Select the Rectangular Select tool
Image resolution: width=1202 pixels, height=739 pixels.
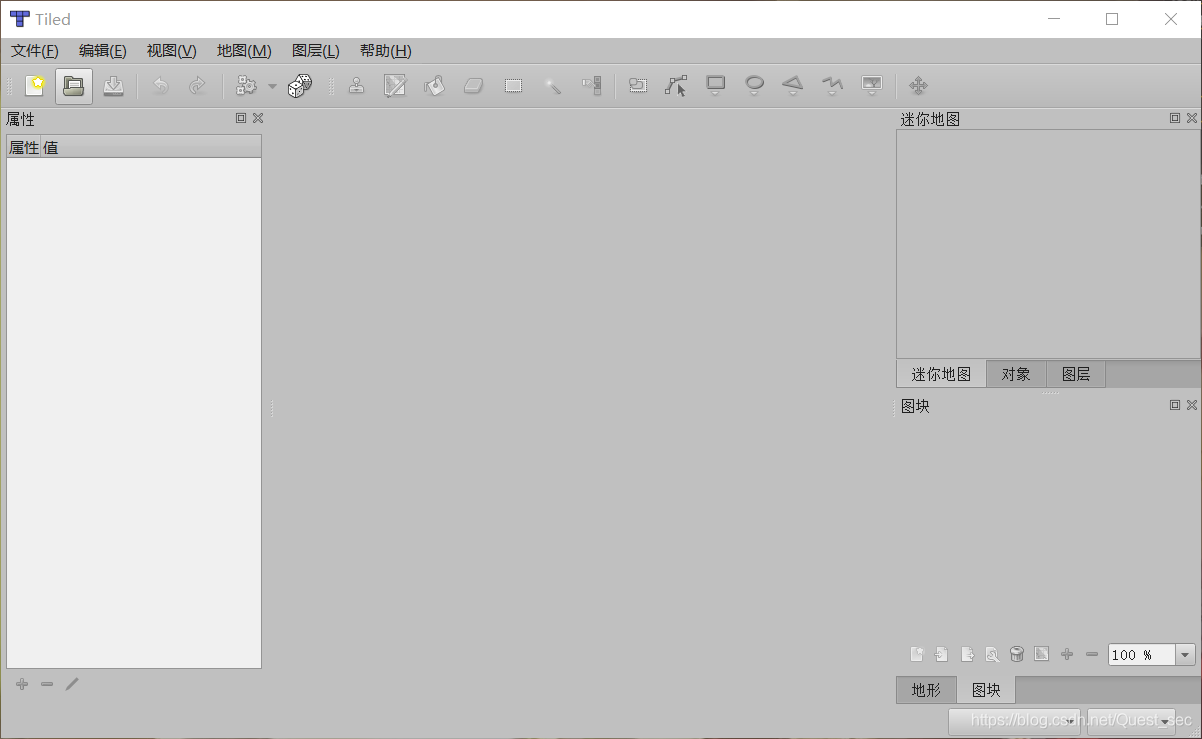514,86
